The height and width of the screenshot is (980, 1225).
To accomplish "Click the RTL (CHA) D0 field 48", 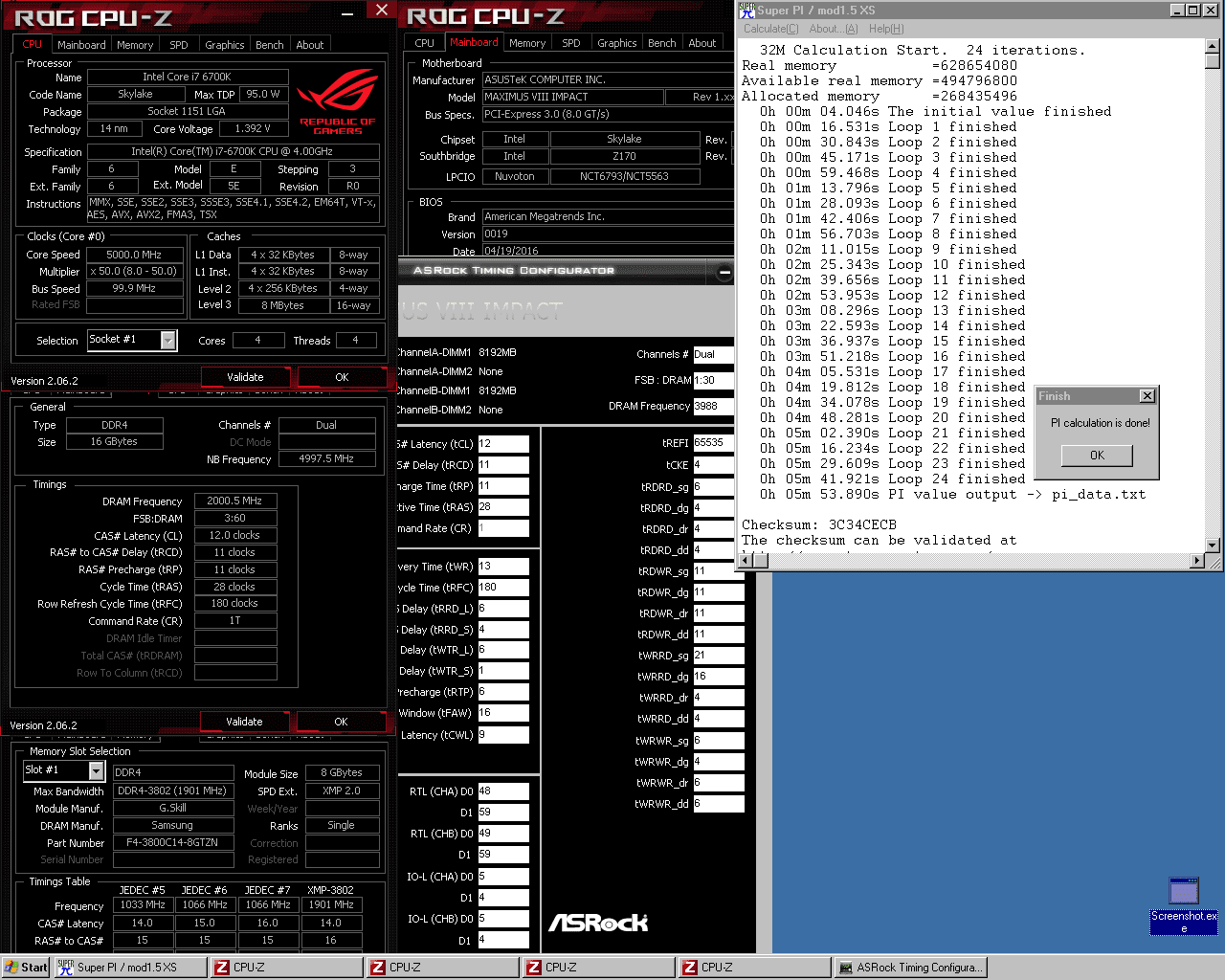I will 503,791.
